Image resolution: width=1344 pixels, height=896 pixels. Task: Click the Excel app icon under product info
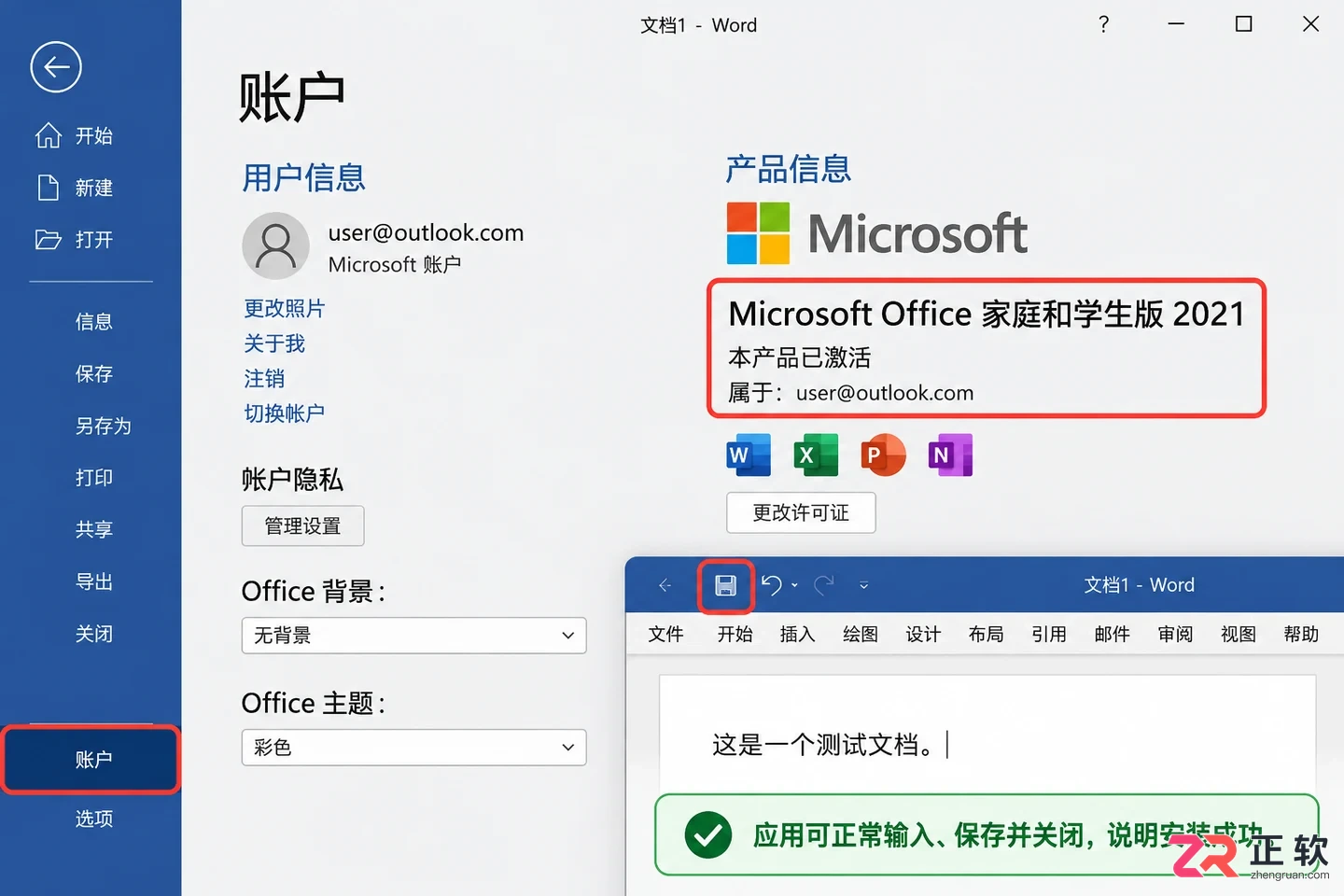[x=816, y=455]
